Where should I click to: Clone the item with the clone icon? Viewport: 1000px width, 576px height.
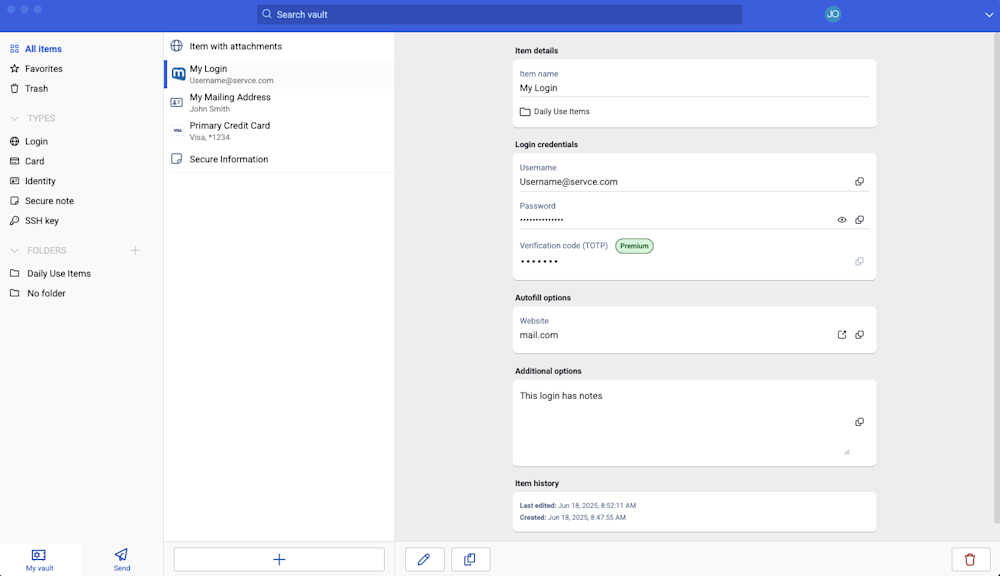point(470,559)
